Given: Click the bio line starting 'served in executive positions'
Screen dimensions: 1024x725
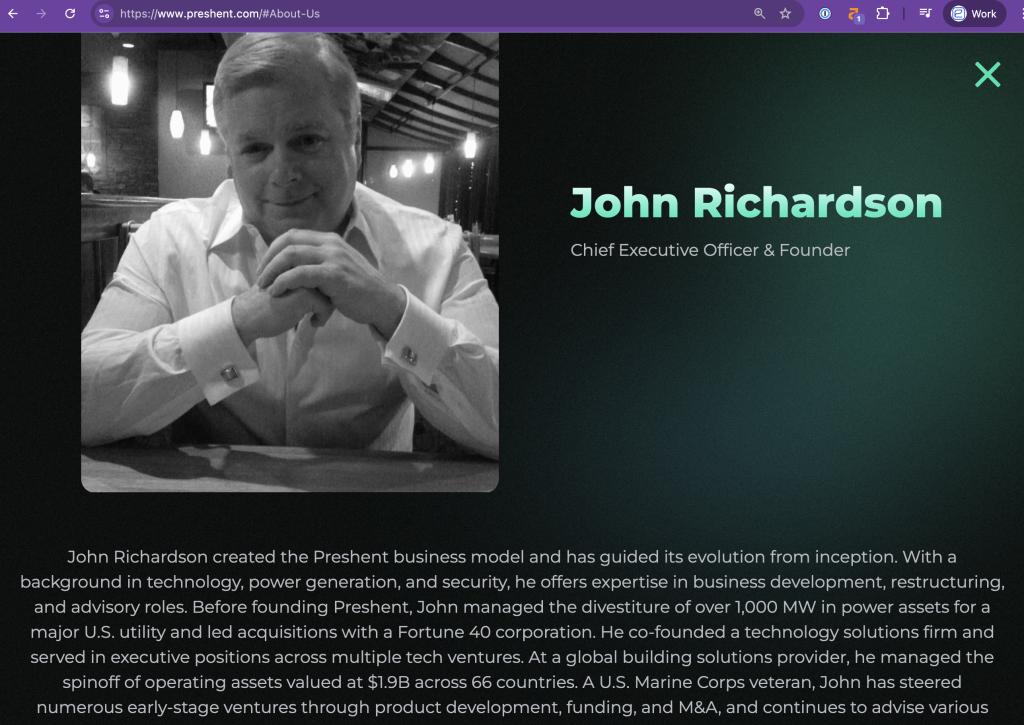Looking at the screenshot, I should (x=512, y=657).
